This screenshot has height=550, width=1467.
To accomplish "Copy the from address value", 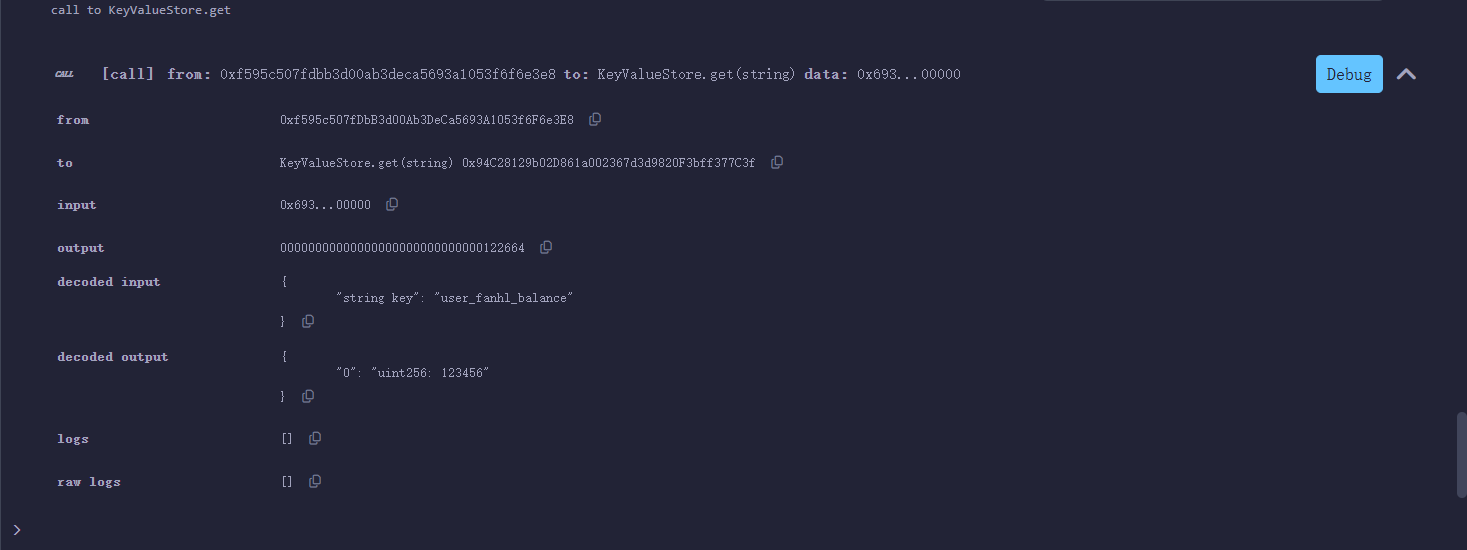I will (595, 120).
